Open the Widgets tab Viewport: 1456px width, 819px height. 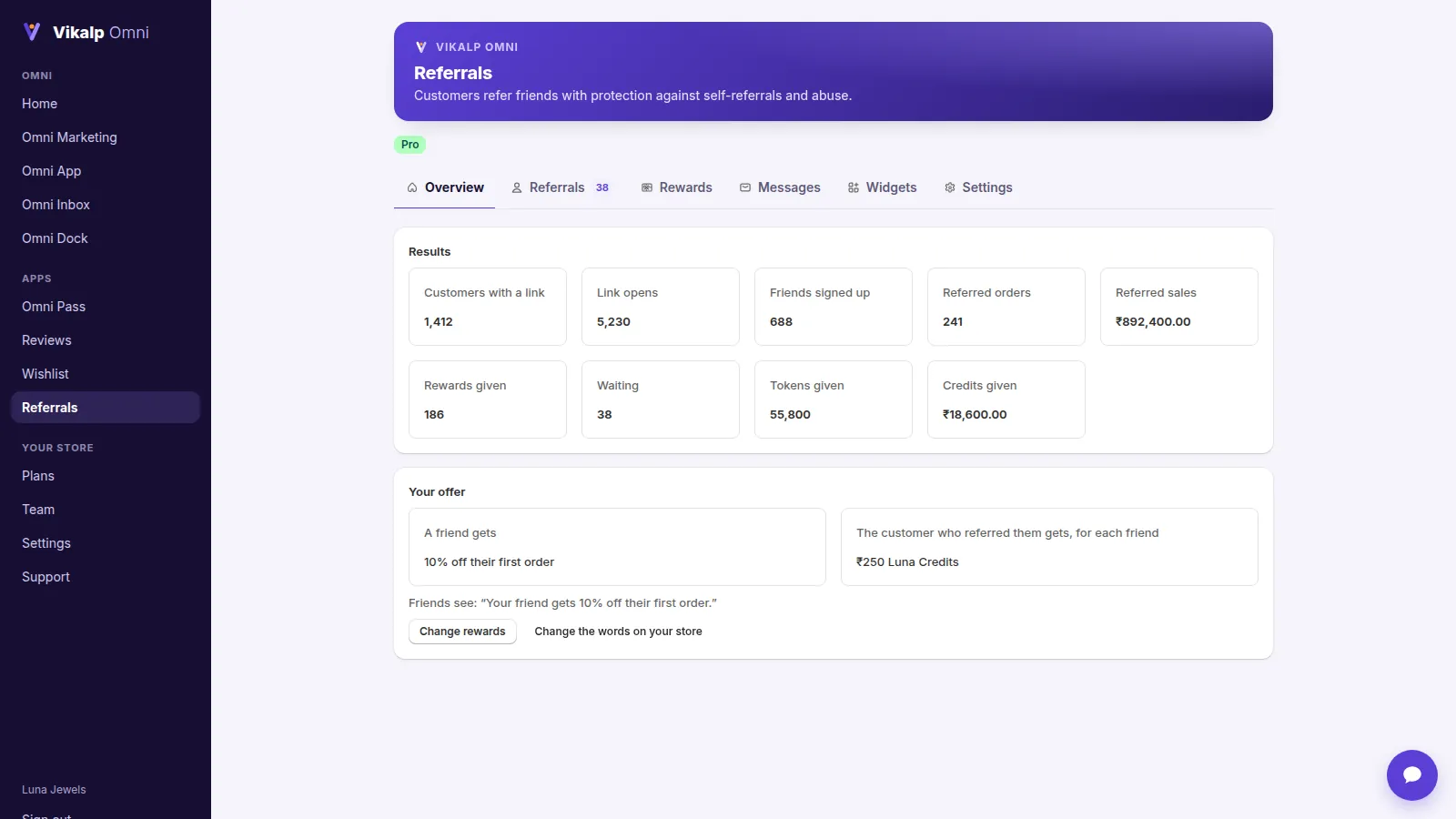pos(883,187)
